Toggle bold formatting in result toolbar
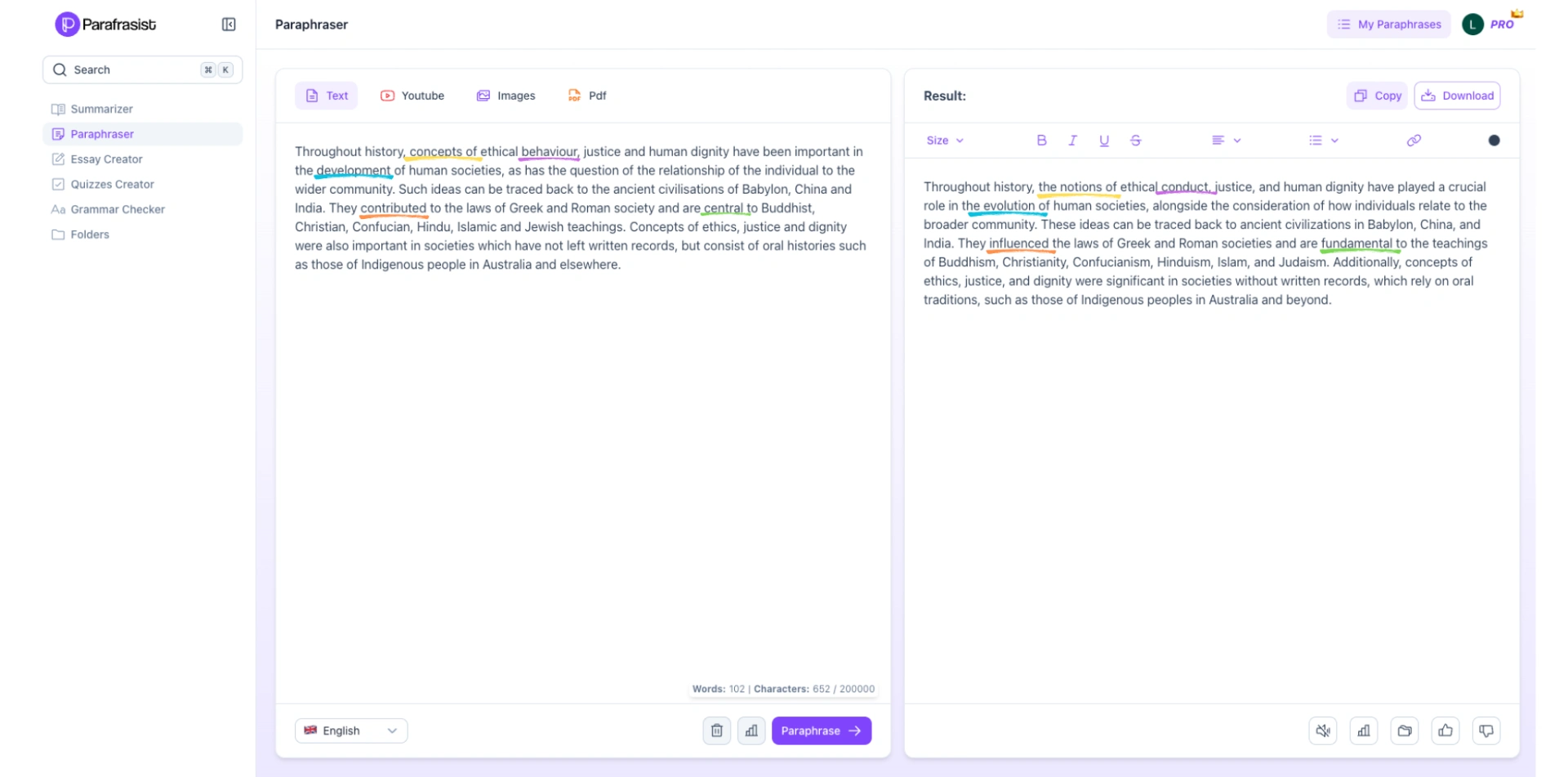Viewport: 1568px width, 777px height. coord(1041,141)
